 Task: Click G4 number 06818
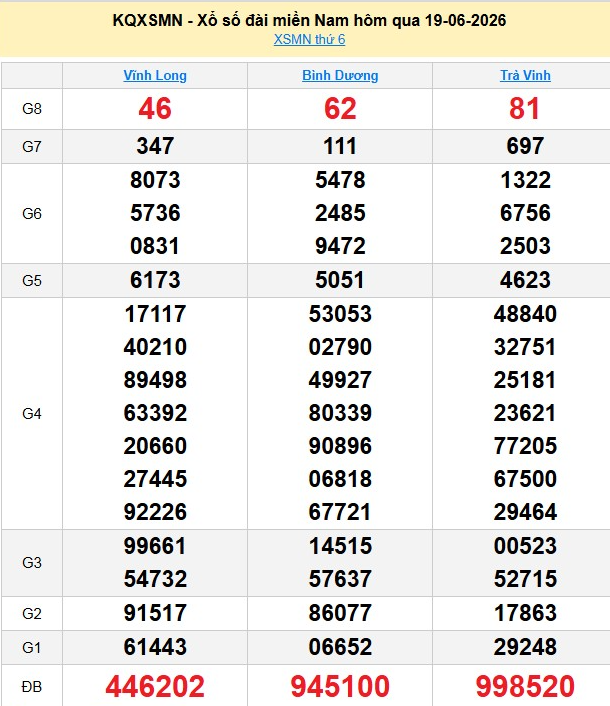pos(340,479)
